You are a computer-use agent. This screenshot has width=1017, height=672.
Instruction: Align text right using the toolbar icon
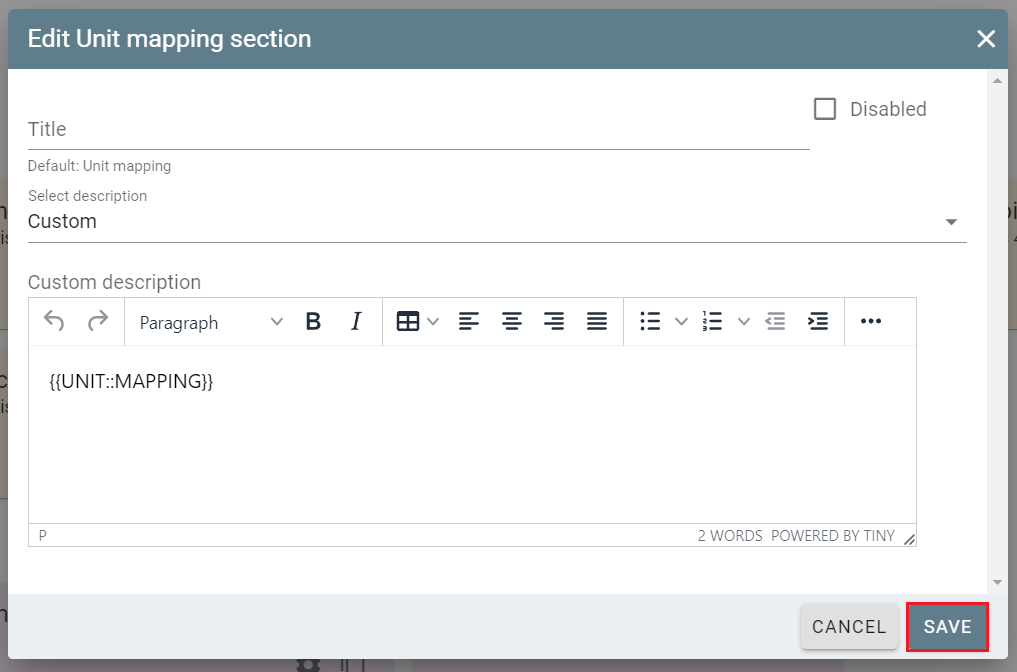(x=554, y=321)
